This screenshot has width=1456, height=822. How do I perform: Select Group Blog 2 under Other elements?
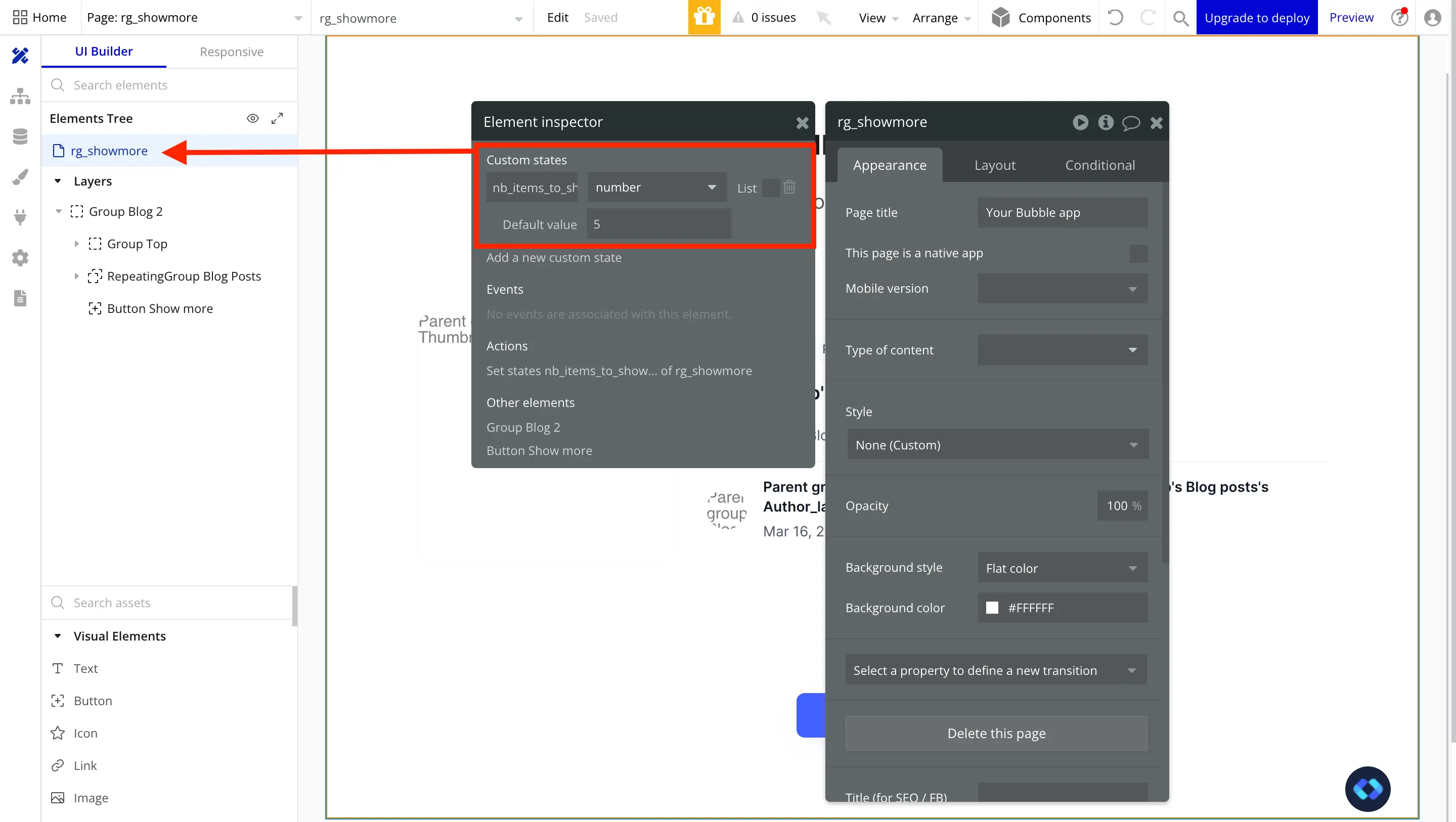pos(523,427)
